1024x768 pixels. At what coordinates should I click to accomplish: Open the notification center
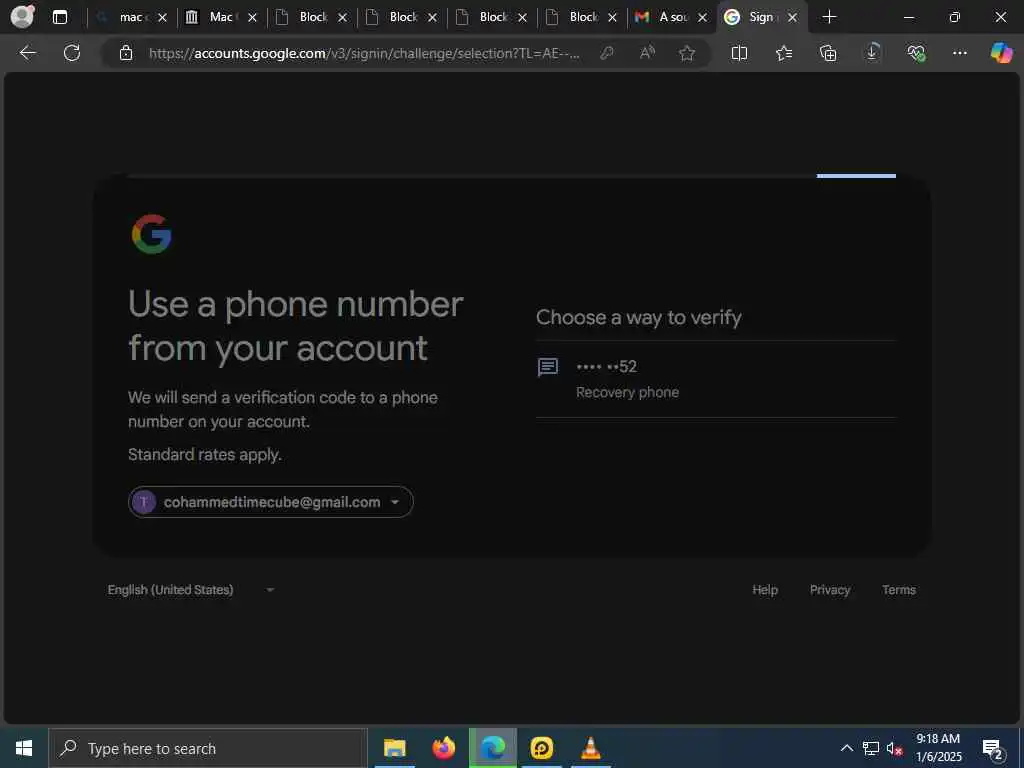(993, 749)
